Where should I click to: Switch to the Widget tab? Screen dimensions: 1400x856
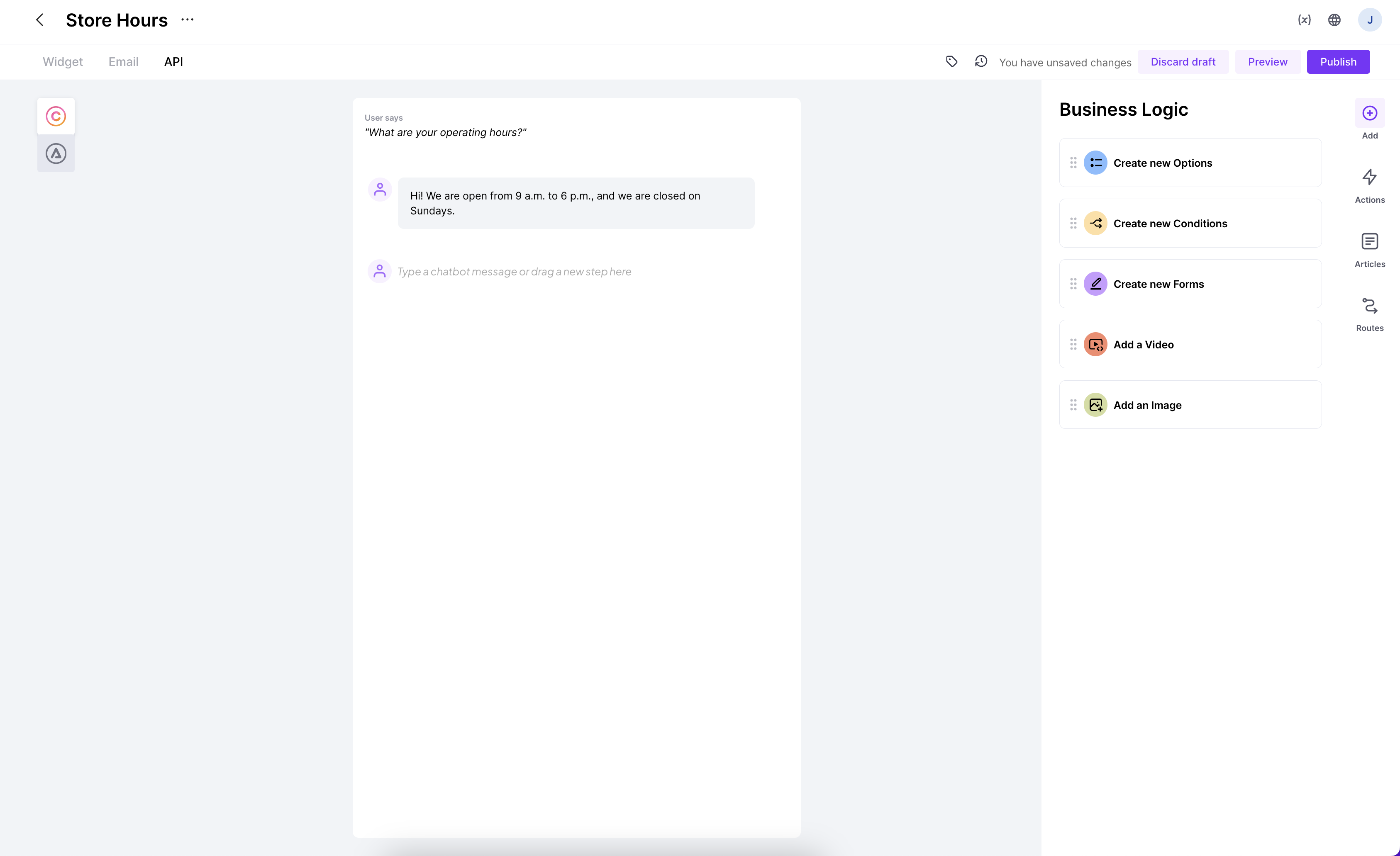(x=63, y=61)
